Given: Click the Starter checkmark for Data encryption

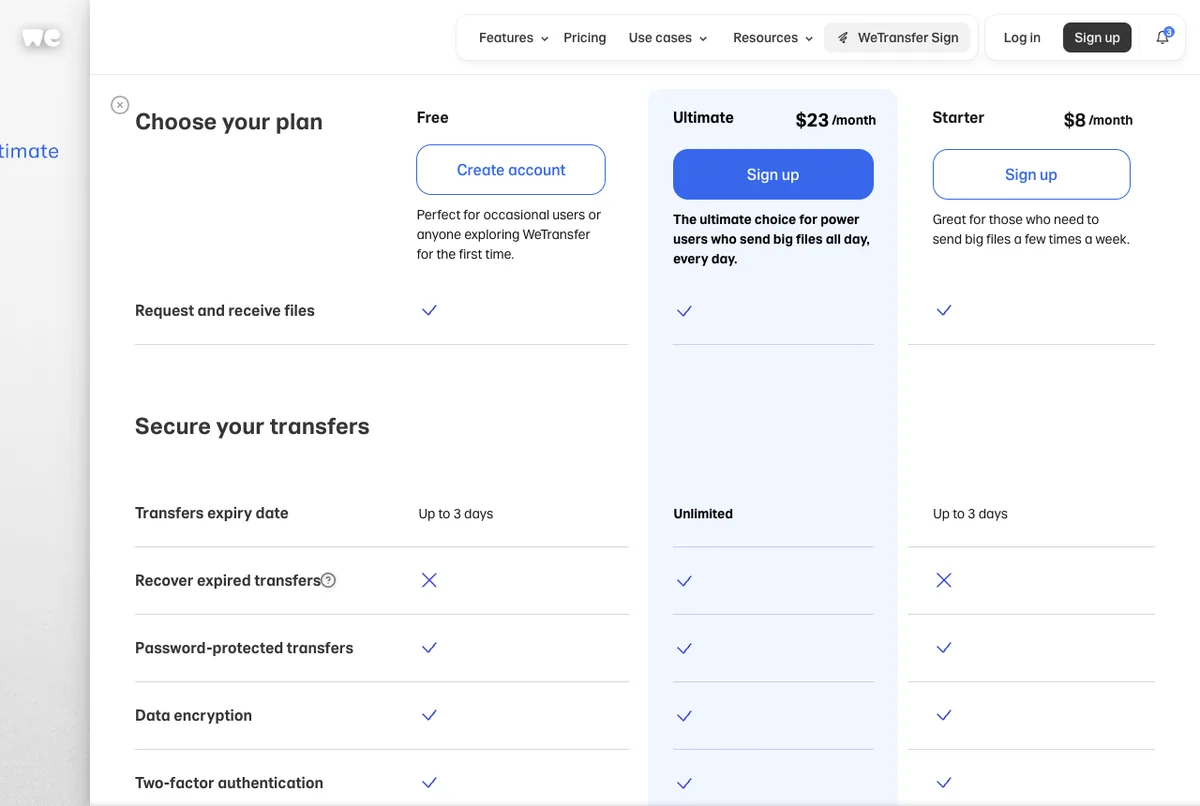Looking at the screenshot, I should tap(943, 715).
